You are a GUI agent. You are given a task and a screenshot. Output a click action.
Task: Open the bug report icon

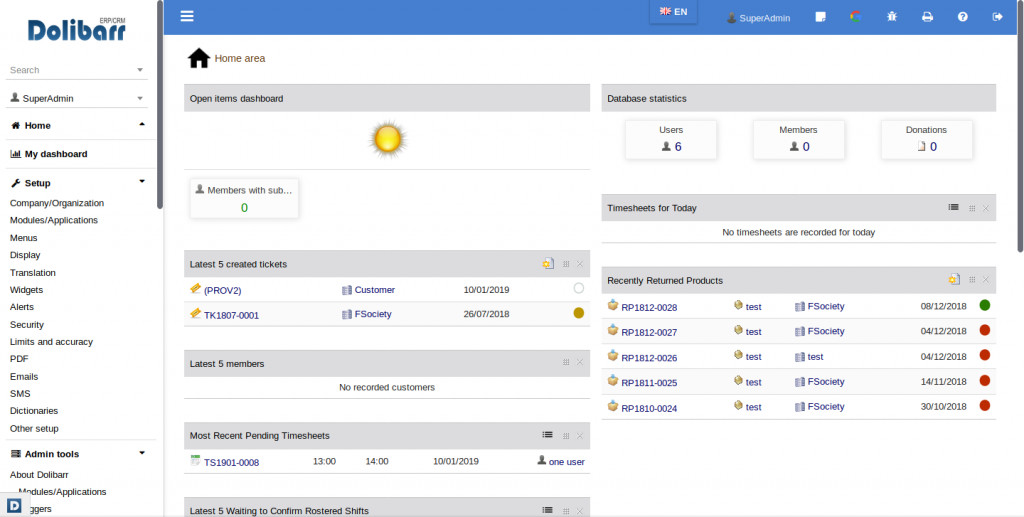(892, 17)
